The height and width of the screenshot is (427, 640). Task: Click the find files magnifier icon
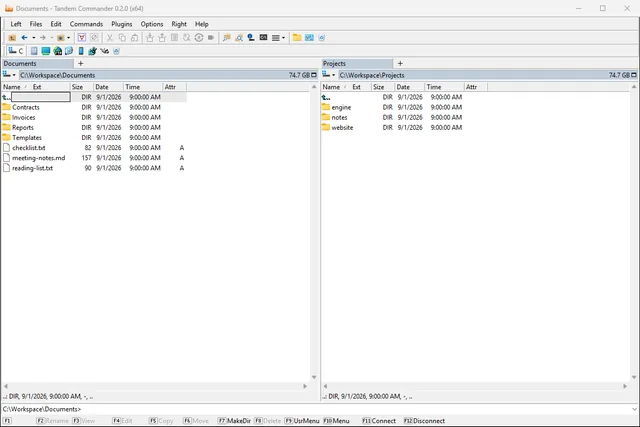[239, 38]
